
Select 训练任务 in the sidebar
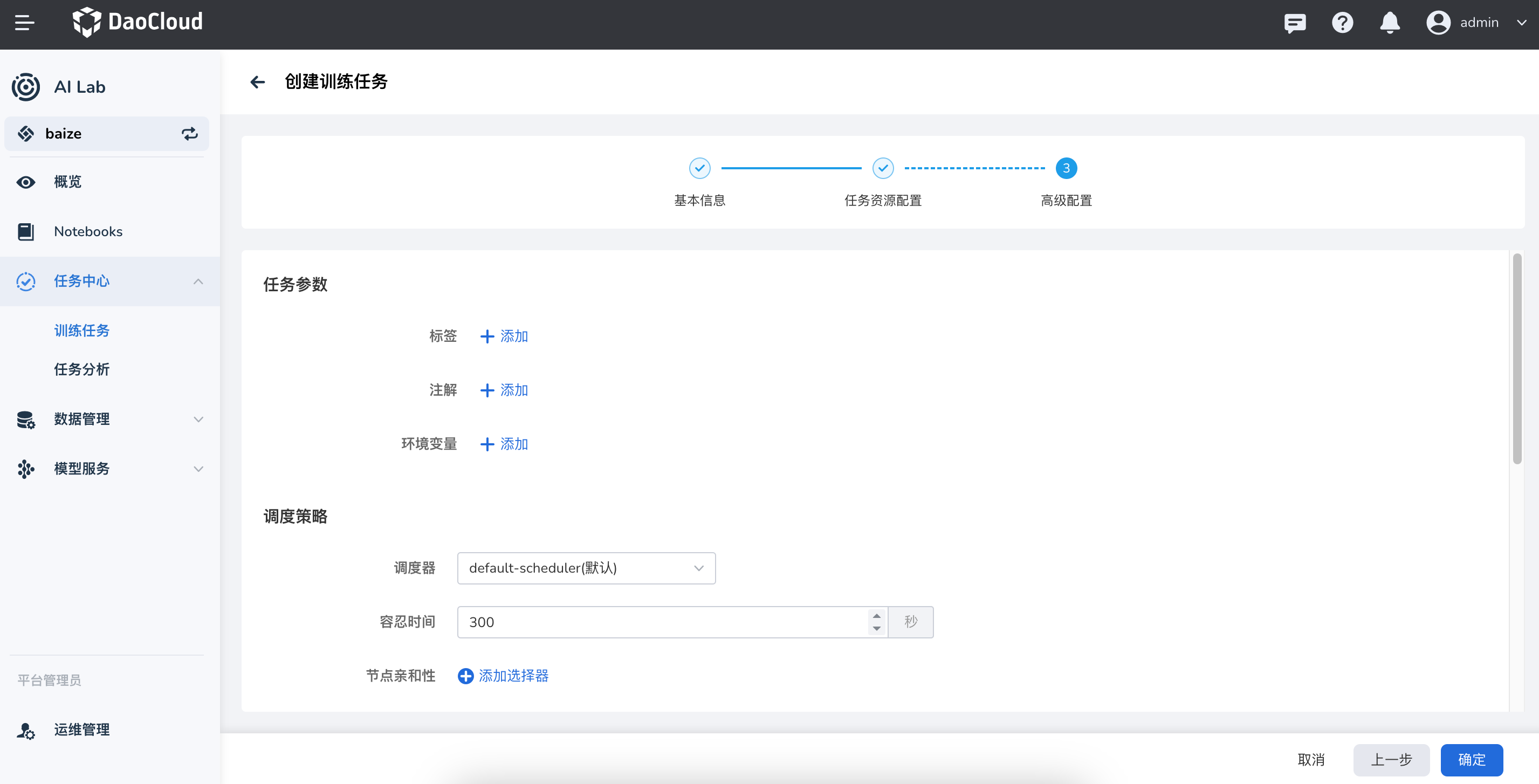pyautogui.click(x=82, y=331)
